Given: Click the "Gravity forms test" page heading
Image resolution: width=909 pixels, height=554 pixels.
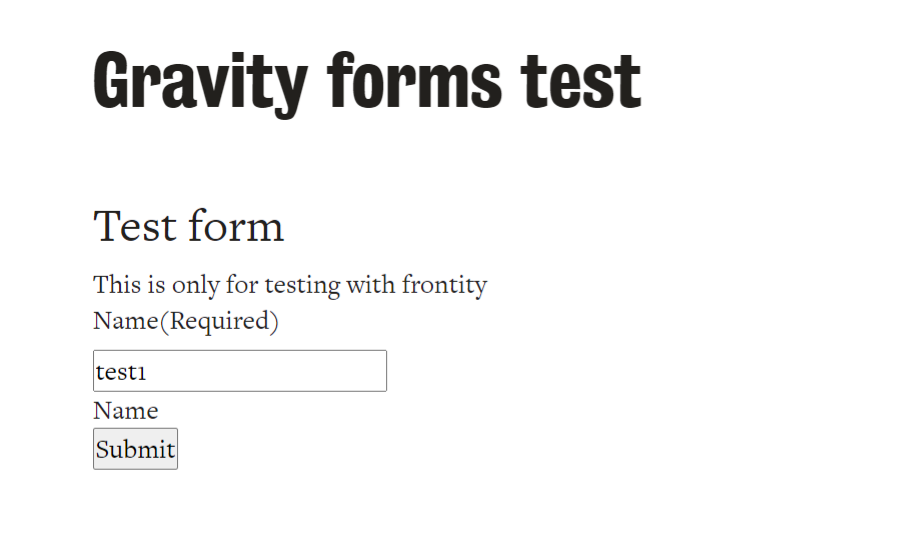Looking at the screenshot, I should 366,80.
